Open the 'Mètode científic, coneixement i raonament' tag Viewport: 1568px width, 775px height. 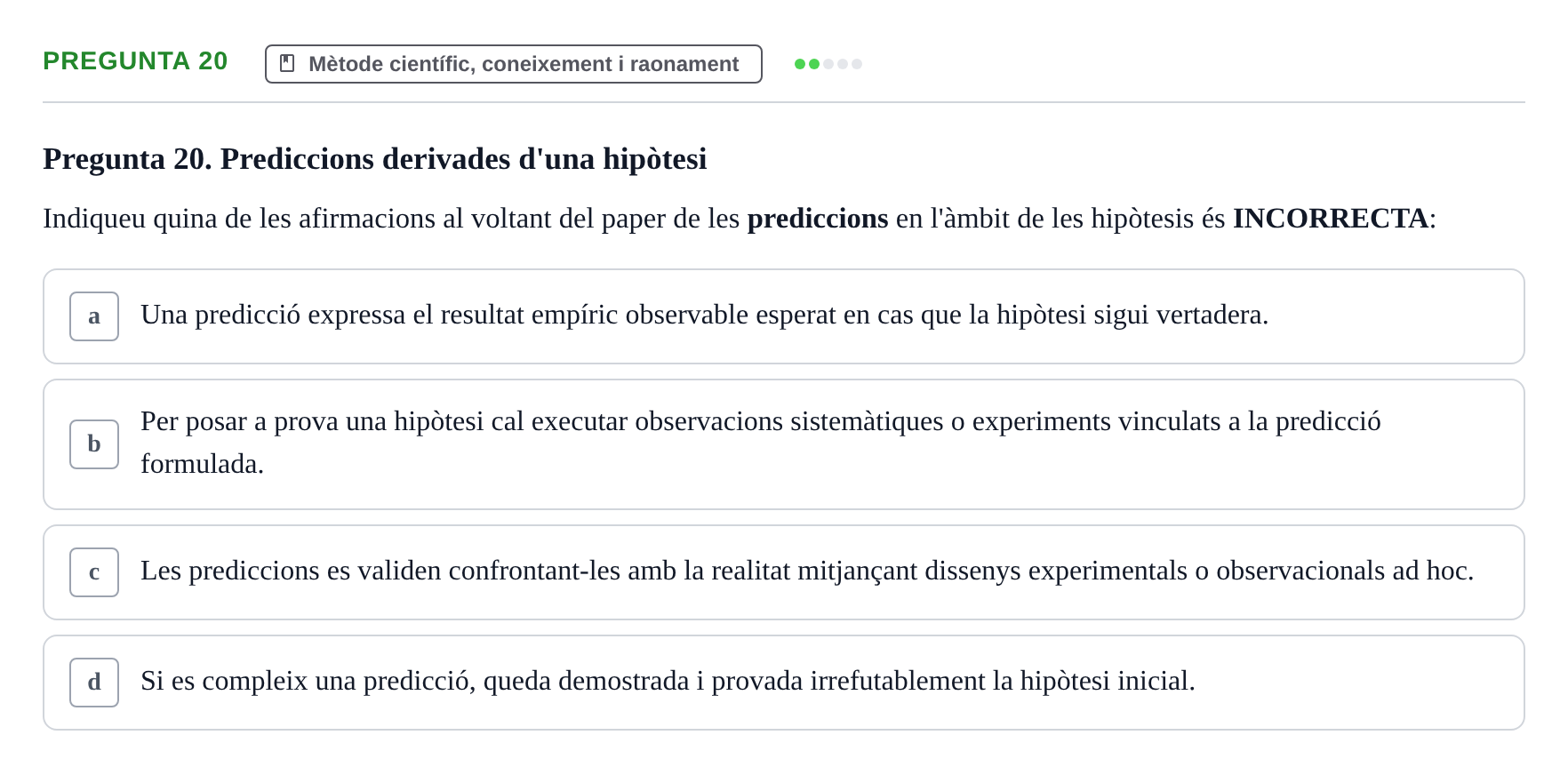coord(514,64)
